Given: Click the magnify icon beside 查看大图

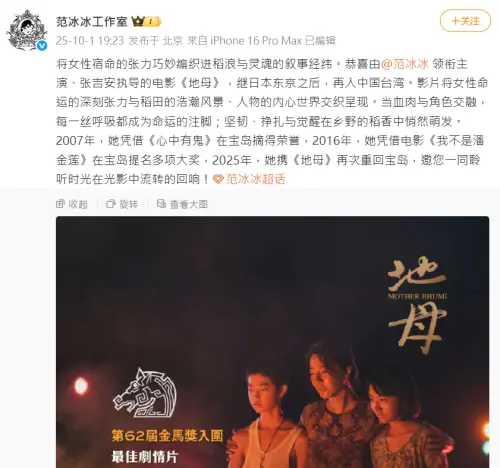Looking at the screenshot, I should coord(161,204).
